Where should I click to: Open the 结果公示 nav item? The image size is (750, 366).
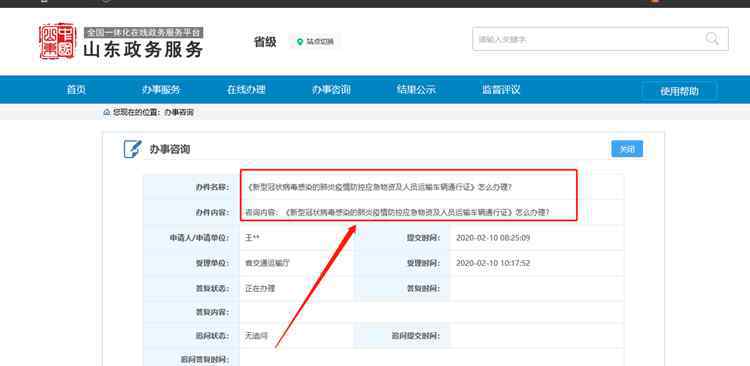pyautogui.click(x=416, y=89)
